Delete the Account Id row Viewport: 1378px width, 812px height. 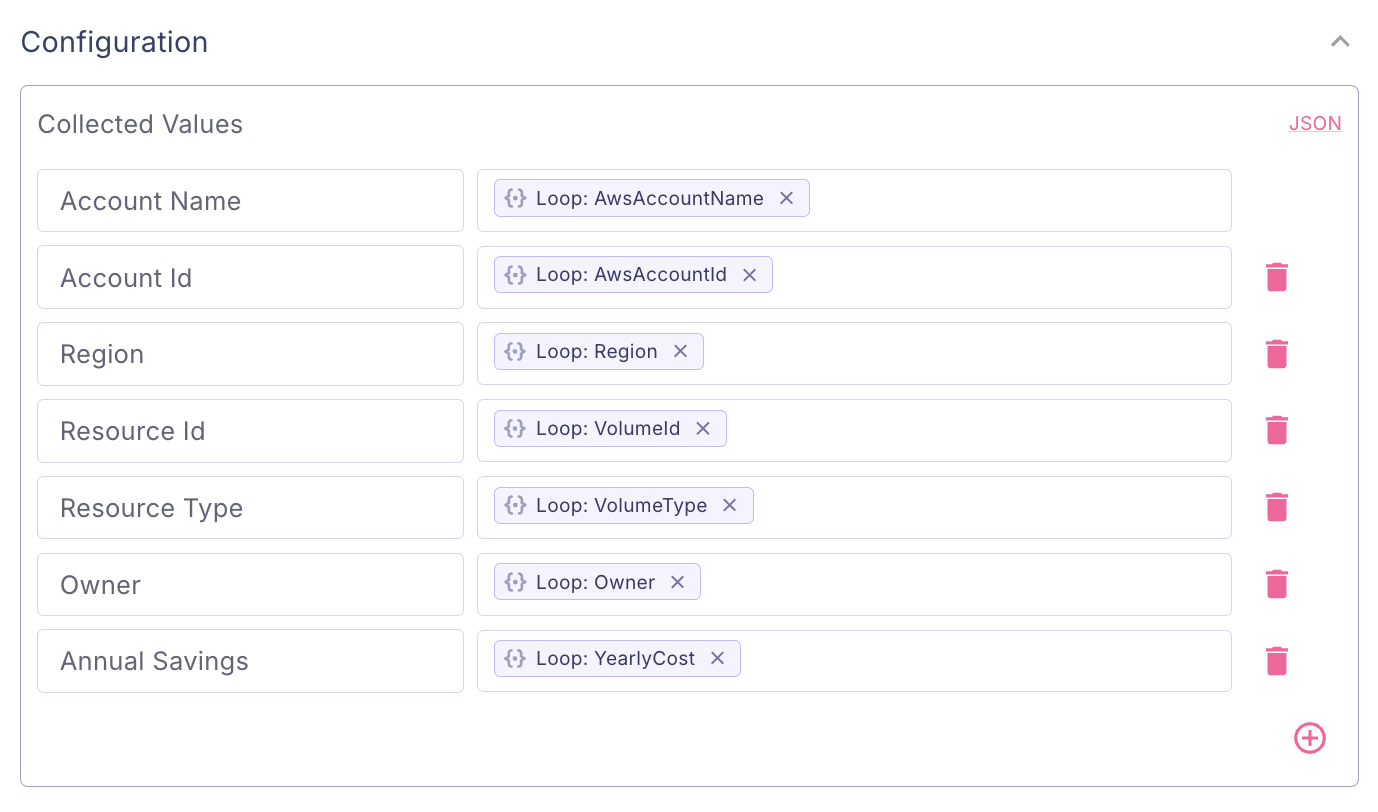point(1276,277)
